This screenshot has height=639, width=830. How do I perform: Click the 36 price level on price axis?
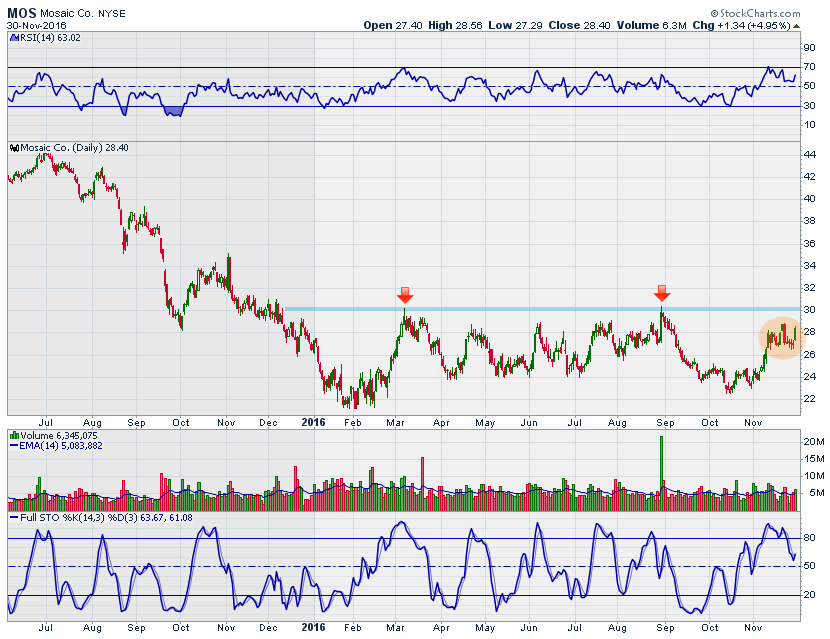[809, 244]
